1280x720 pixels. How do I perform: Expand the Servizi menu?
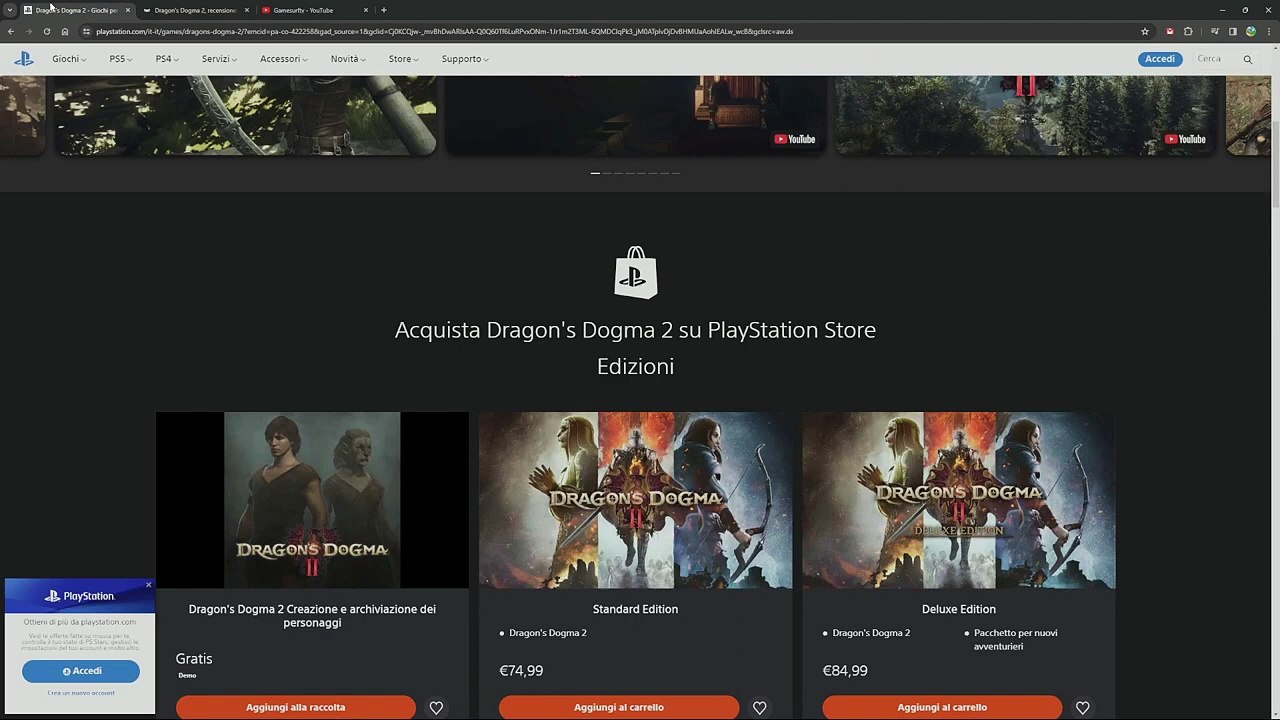pyautogui.click(x=219, y=59)
